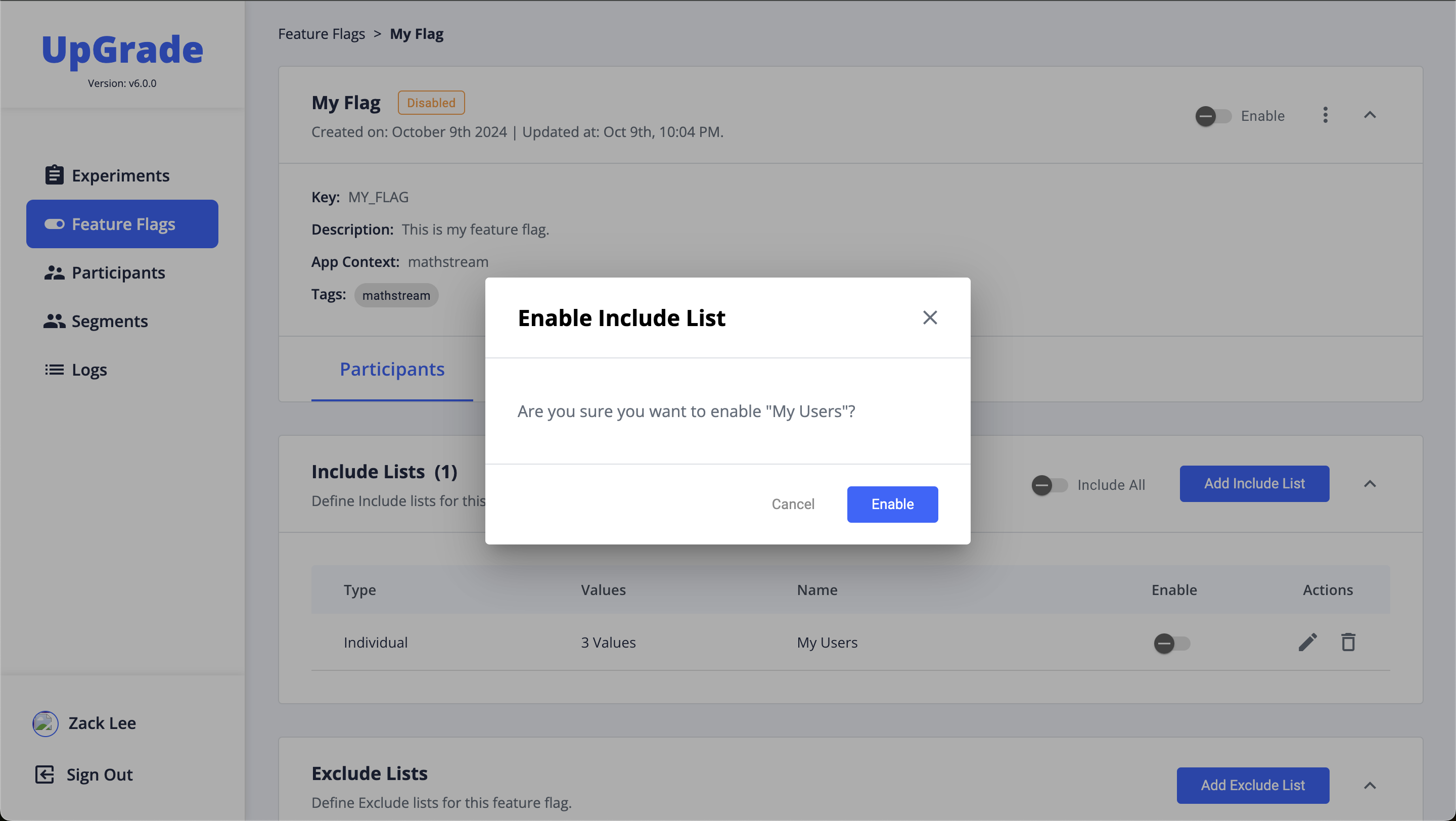Toggle the Include All switch
The width and height of the screenshot is (1456, 821).
click(x=1049, y=485)
